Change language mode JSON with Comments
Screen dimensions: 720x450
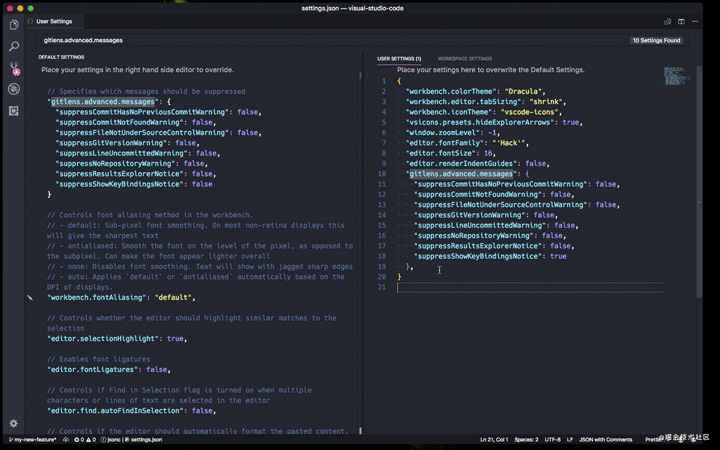(606, 439)
